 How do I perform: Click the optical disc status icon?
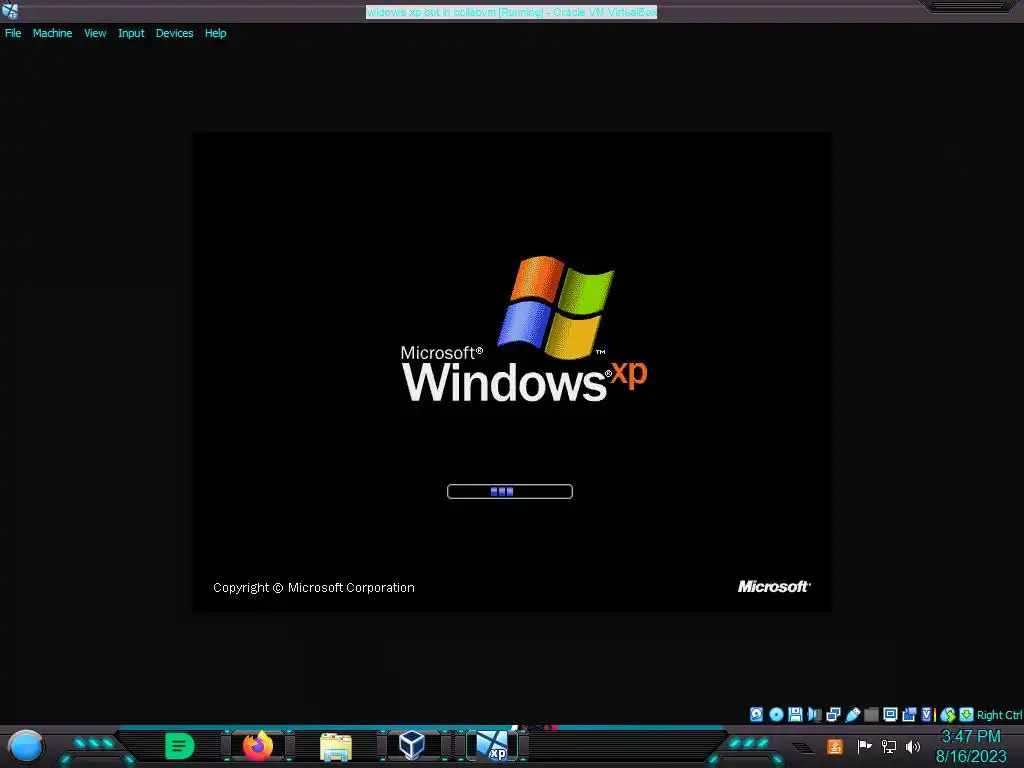776,714
